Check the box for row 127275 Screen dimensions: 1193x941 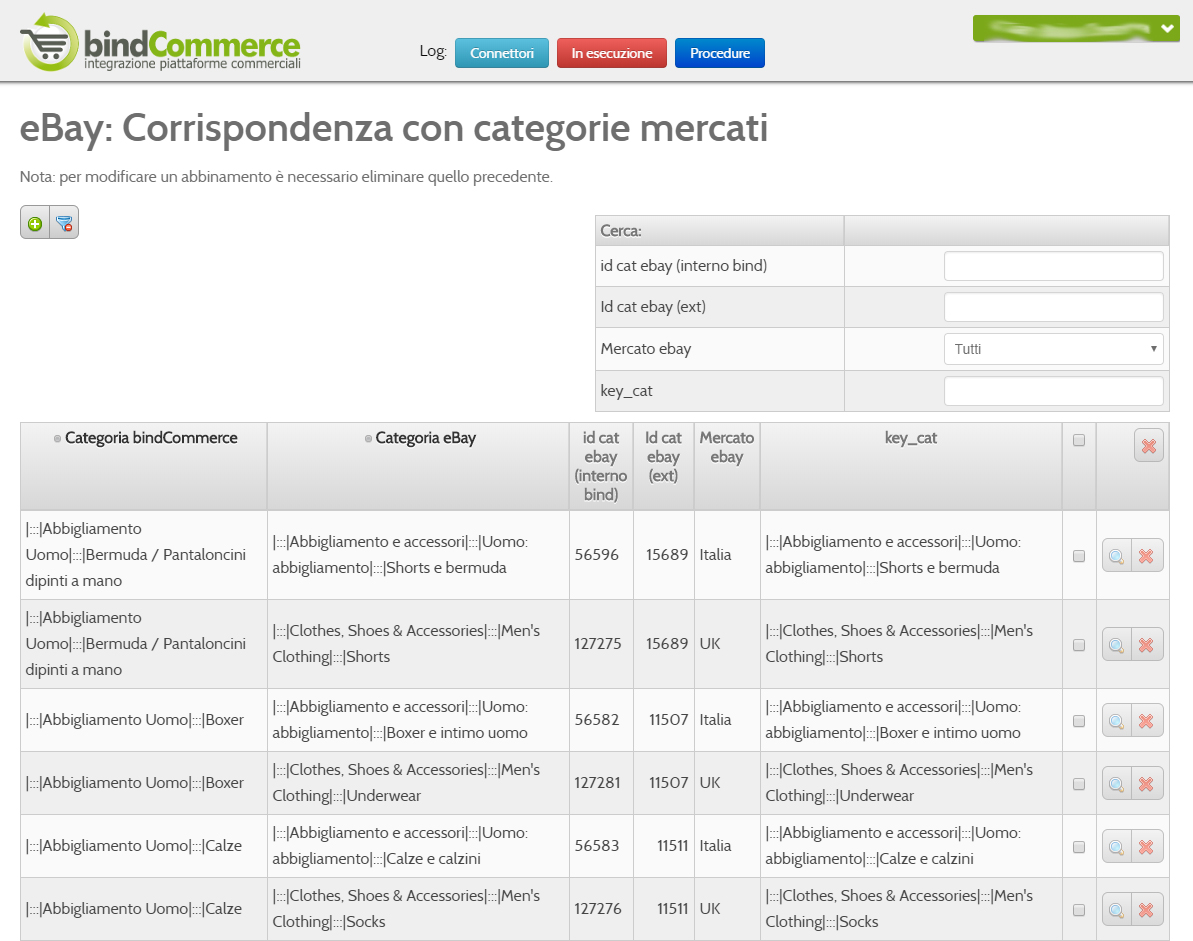coord(1079,645)
